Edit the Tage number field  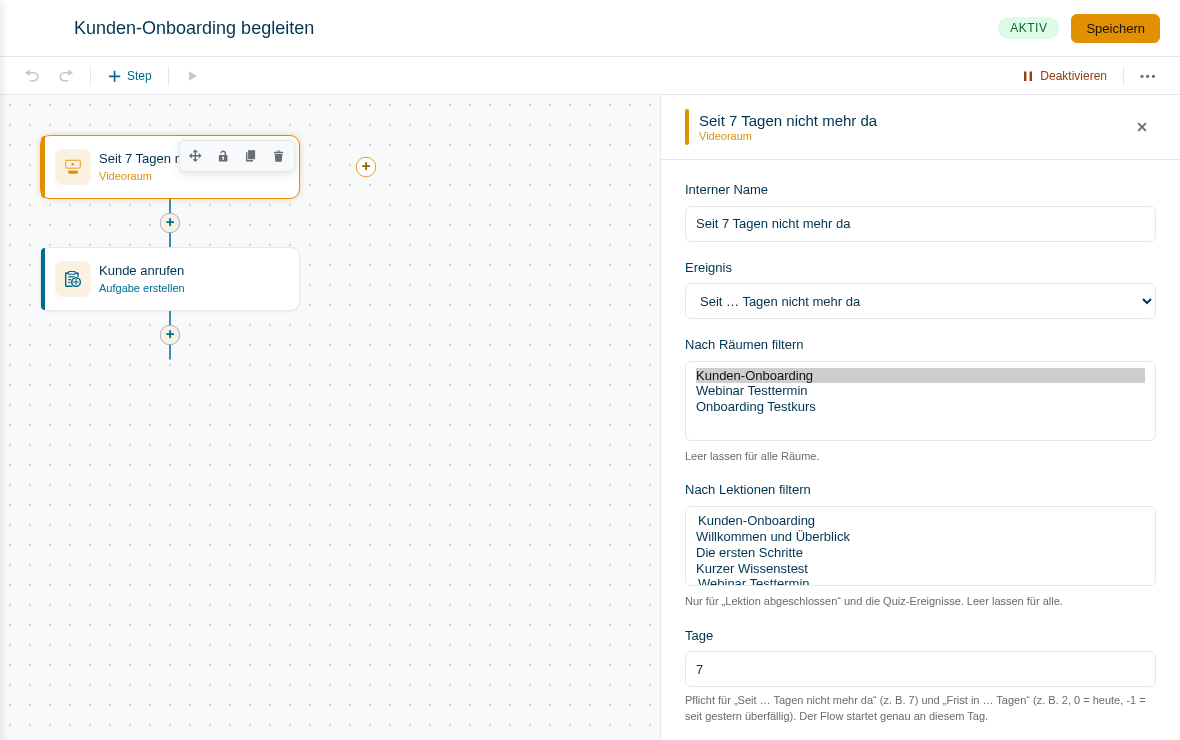tap(920, 669)
